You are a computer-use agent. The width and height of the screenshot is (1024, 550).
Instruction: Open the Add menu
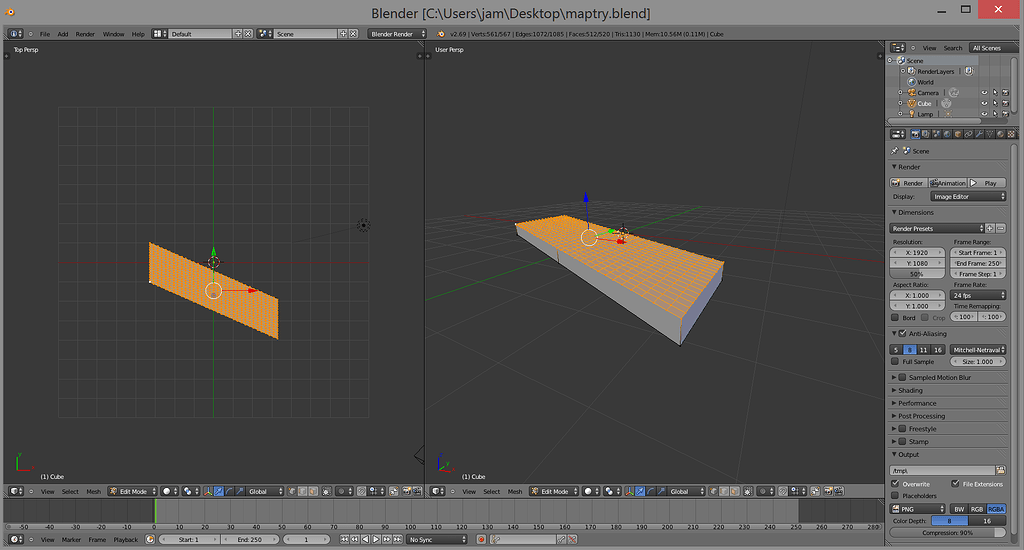tap(63, 34)
